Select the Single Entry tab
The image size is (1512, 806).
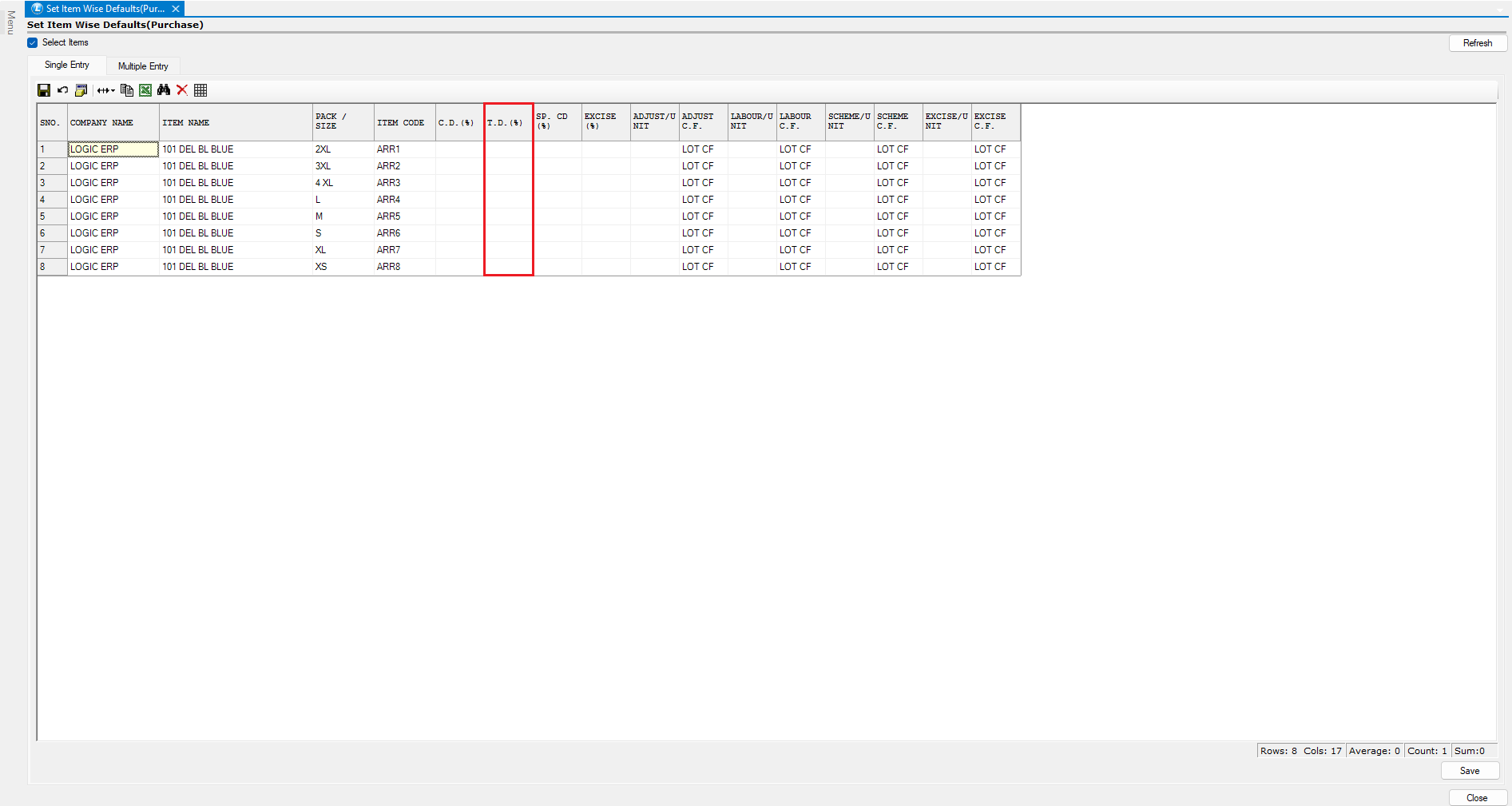point(67,66)
